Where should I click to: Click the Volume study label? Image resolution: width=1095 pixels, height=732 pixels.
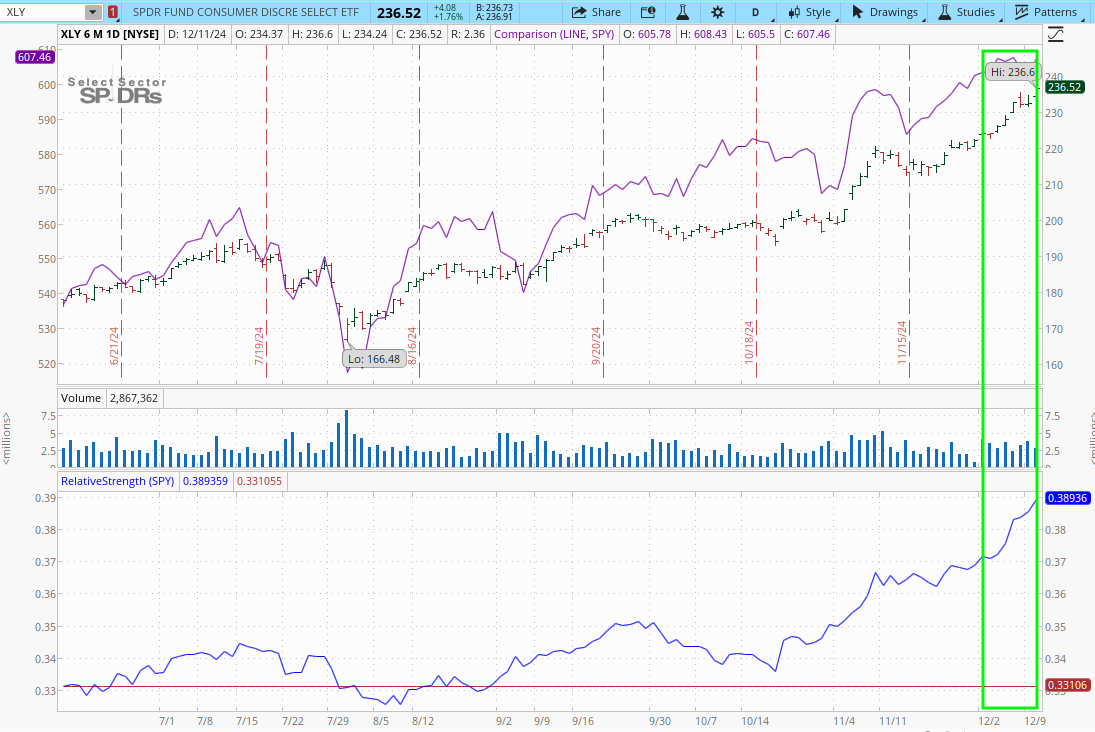(x=81, y=398)
